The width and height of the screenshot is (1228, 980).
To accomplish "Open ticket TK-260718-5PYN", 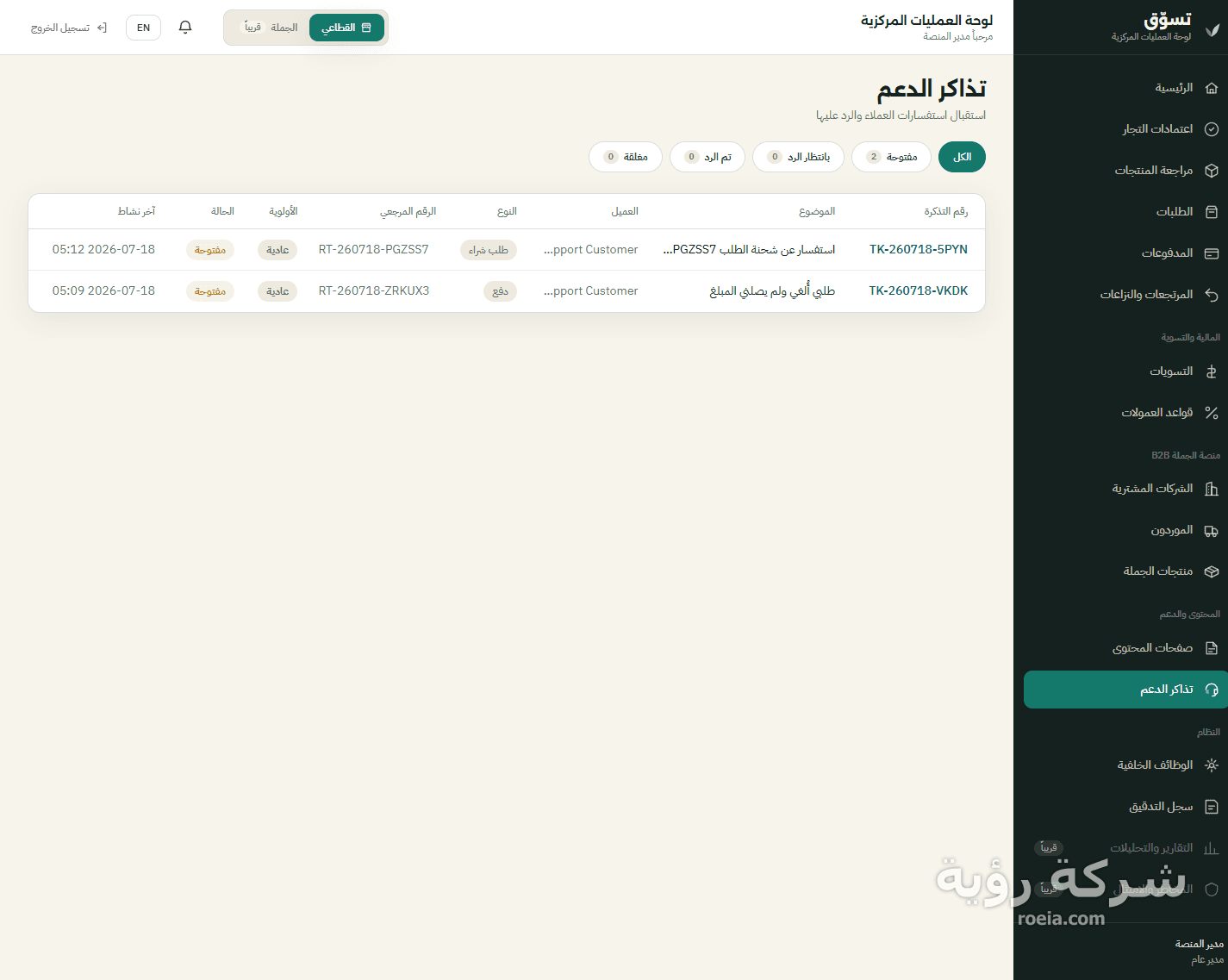I will [918, 250].
